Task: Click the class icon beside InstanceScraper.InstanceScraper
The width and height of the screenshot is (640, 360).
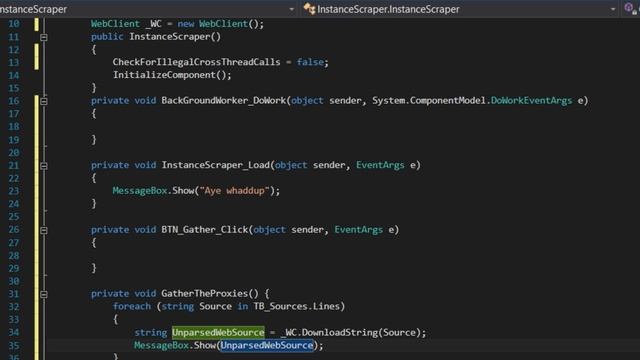Action: coord(309,9)
